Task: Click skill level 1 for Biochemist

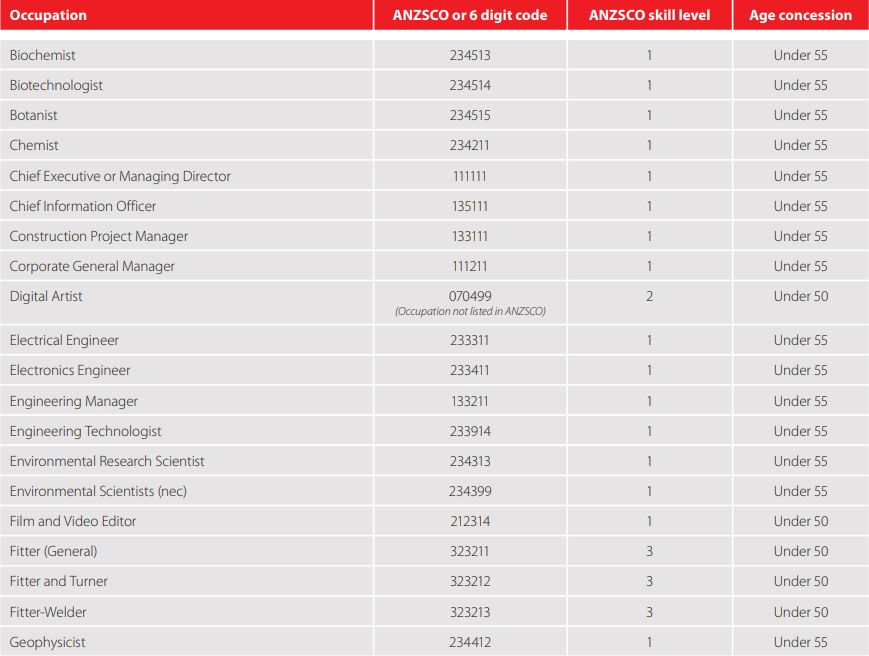Action: click(650, 55)
